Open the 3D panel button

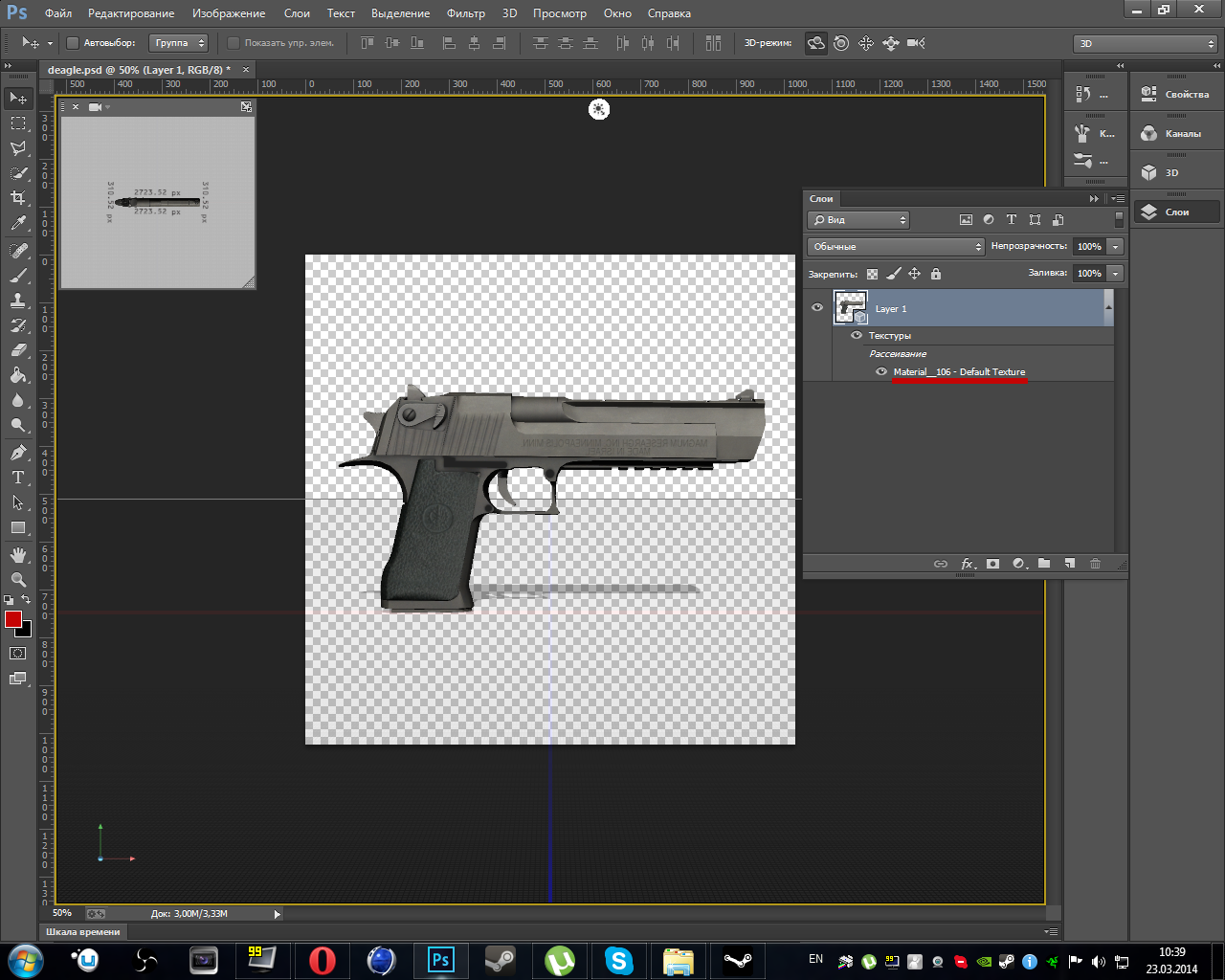click(x=1176, y=172)
